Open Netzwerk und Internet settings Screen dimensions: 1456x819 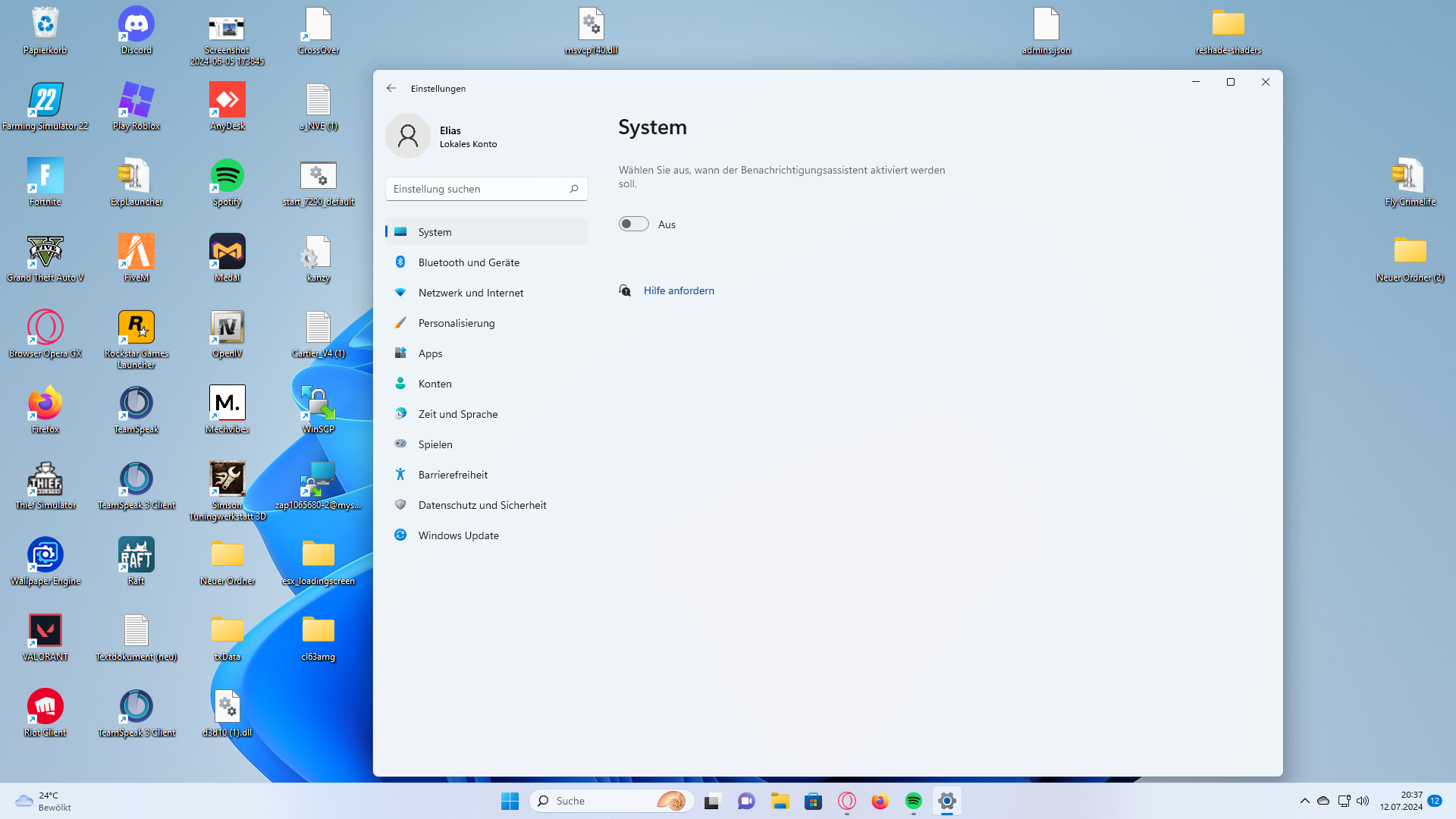470,293
